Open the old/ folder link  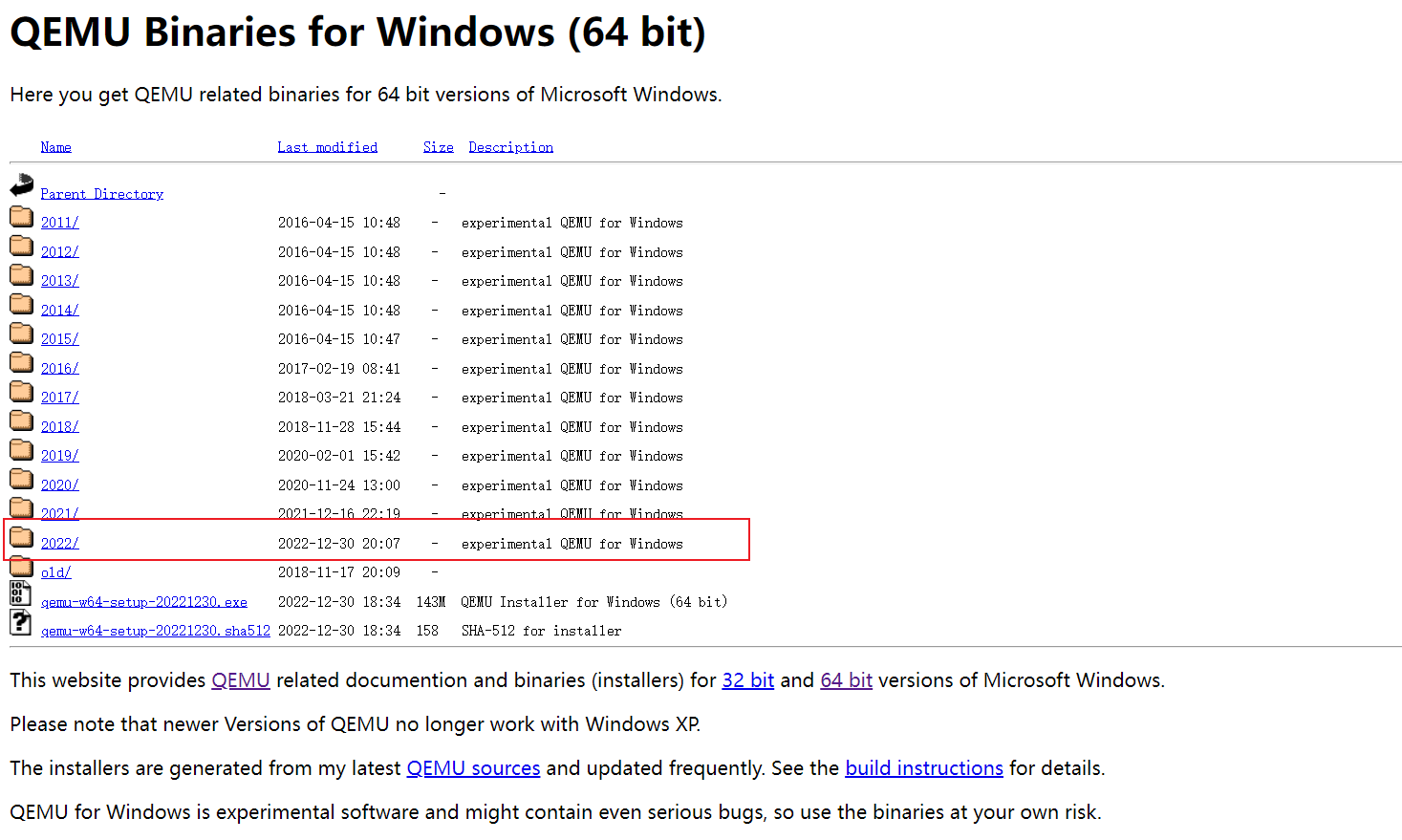pyautogui.click(x=56, y=572)
